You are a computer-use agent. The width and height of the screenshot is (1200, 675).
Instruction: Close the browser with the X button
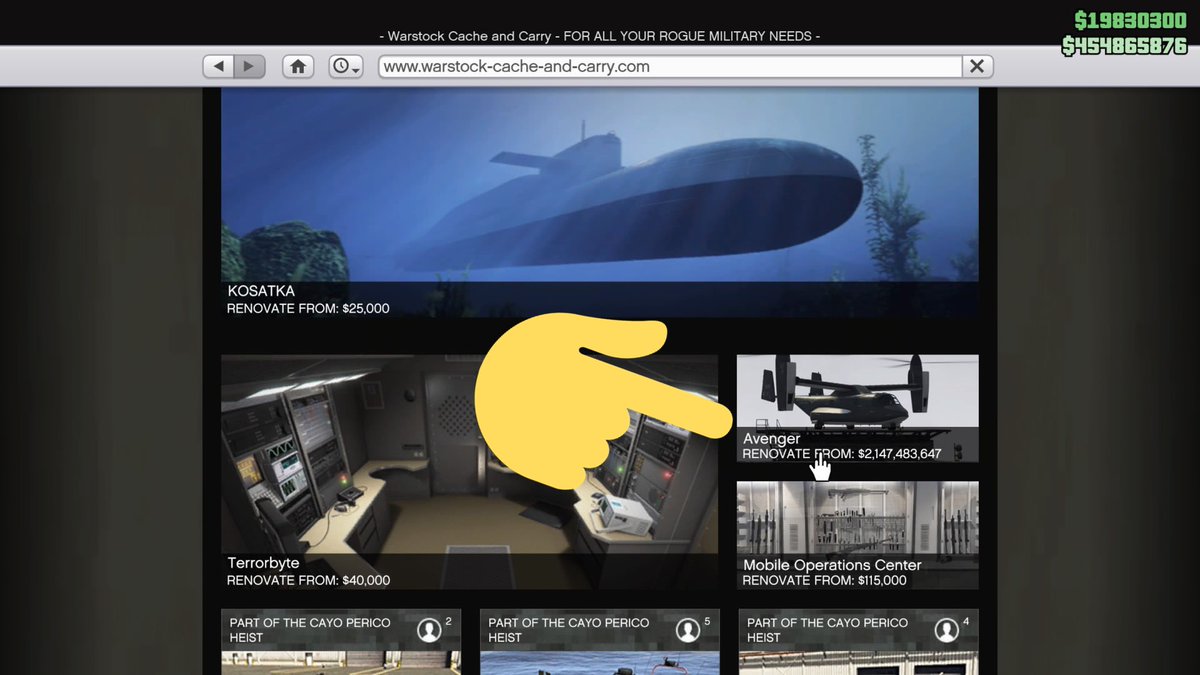(977, 66)
